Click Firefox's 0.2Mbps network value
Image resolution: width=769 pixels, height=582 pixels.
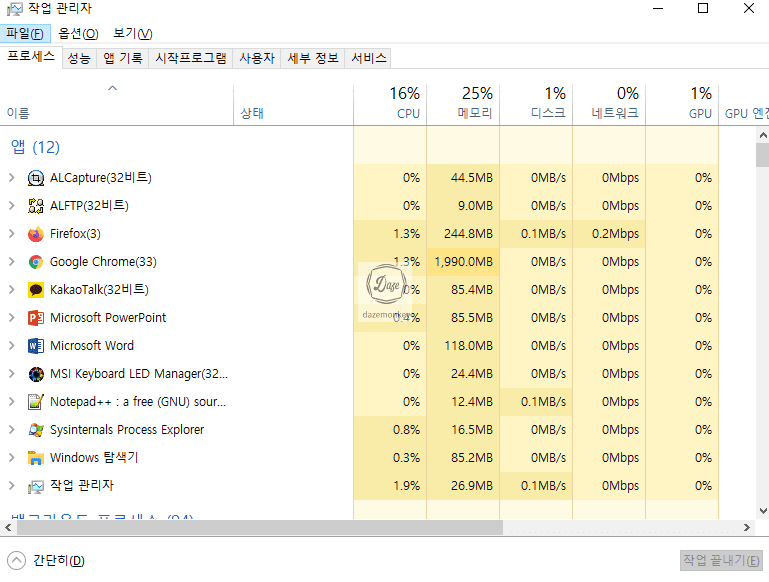click(615, 234)
